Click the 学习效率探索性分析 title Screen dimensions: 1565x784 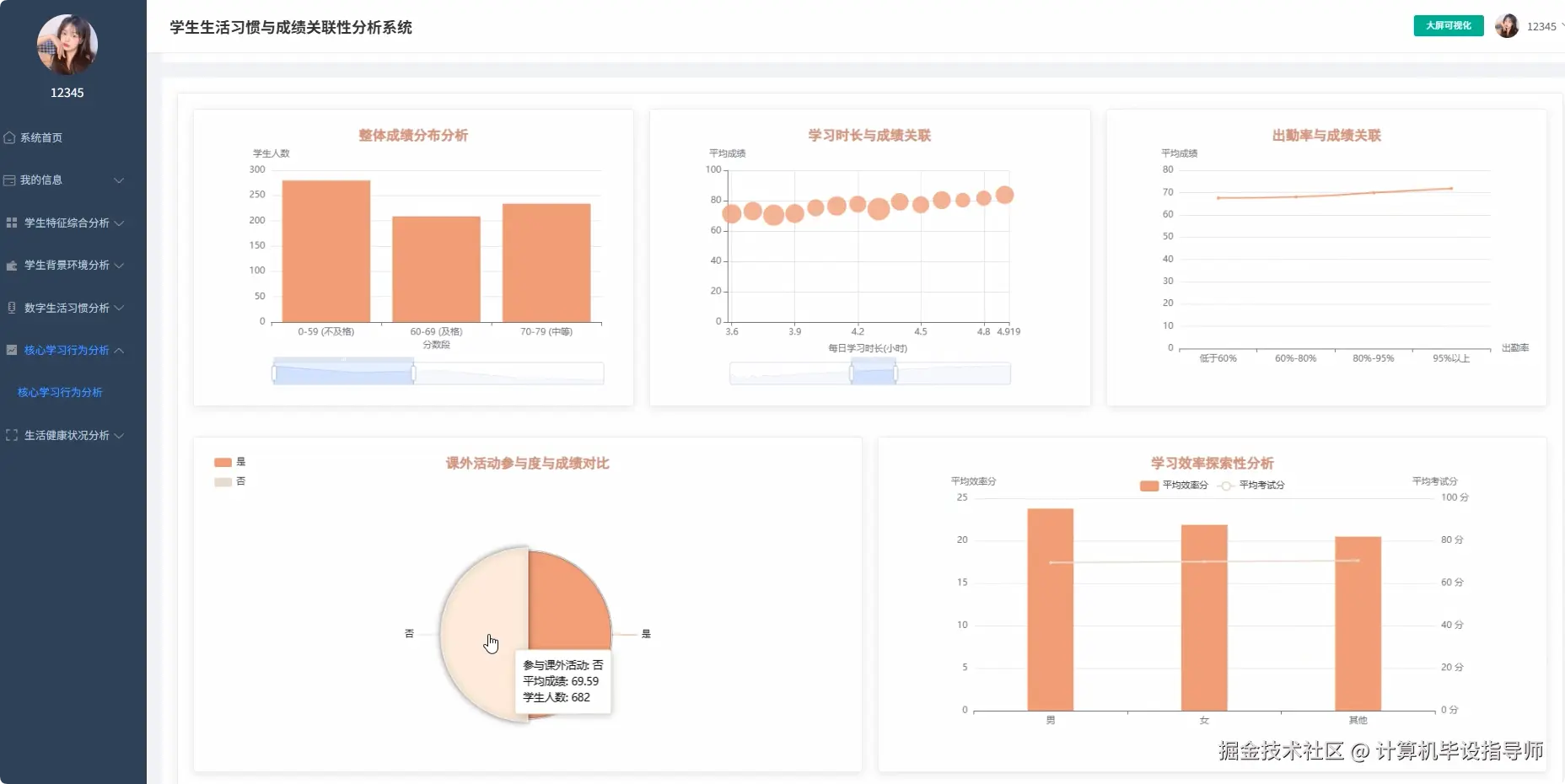click(1213, 463)
